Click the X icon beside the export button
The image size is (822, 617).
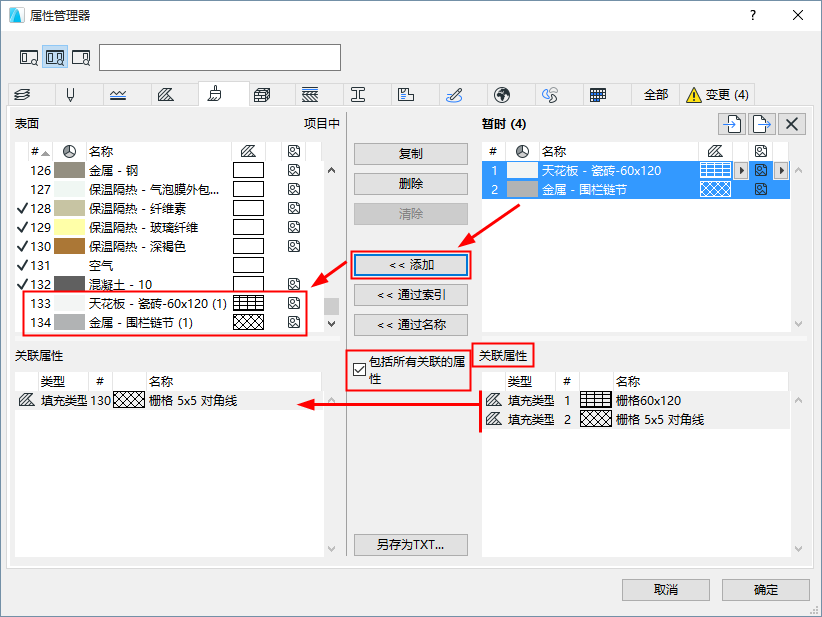[792, 124]
